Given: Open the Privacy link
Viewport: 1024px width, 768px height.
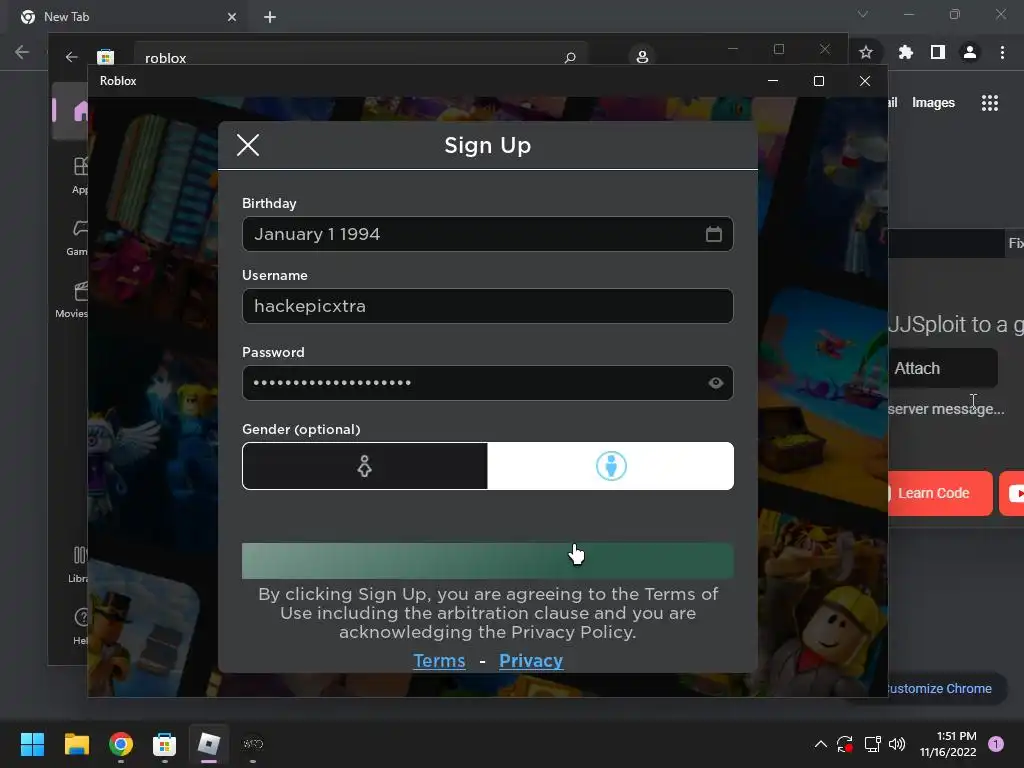Looking at the screenshot, I should [x=531, y=661].
